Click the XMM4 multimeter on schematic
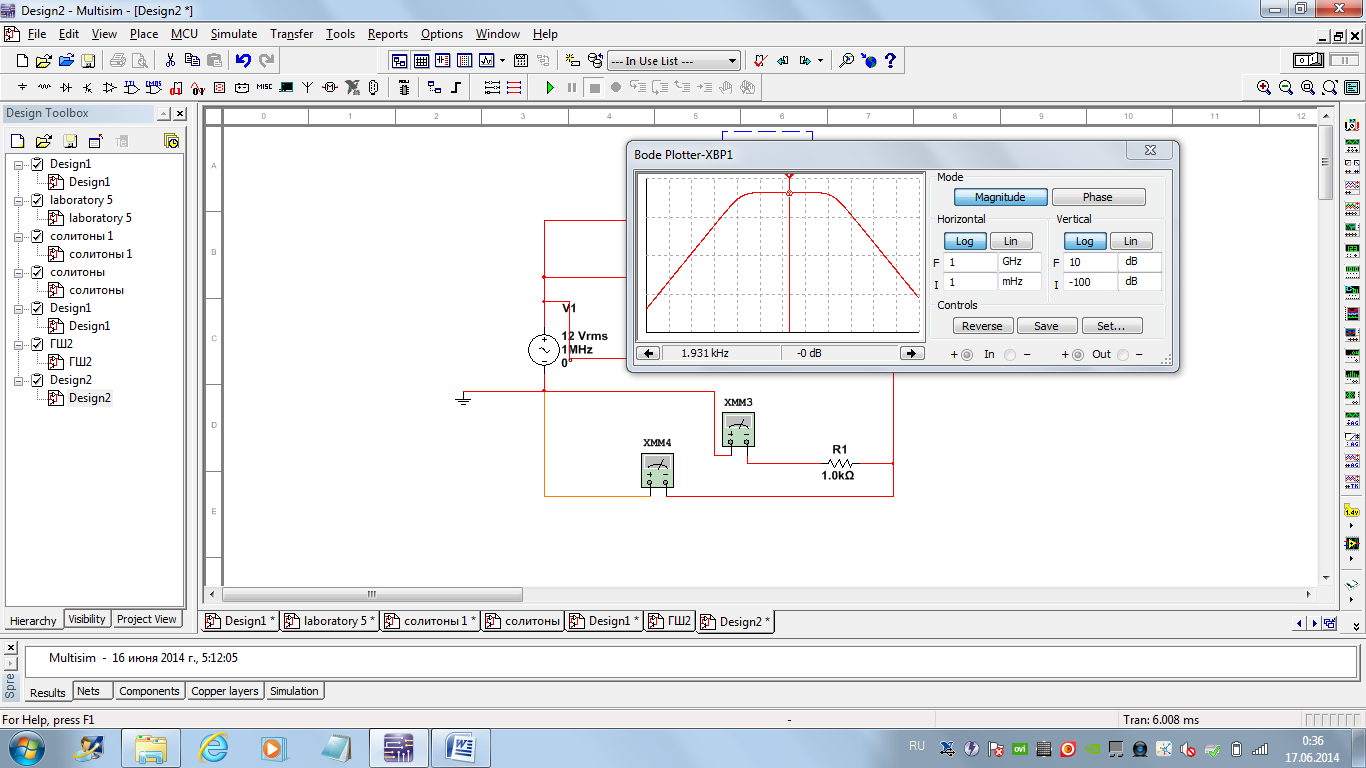The image size is (1366, 768). click(657, 471)
